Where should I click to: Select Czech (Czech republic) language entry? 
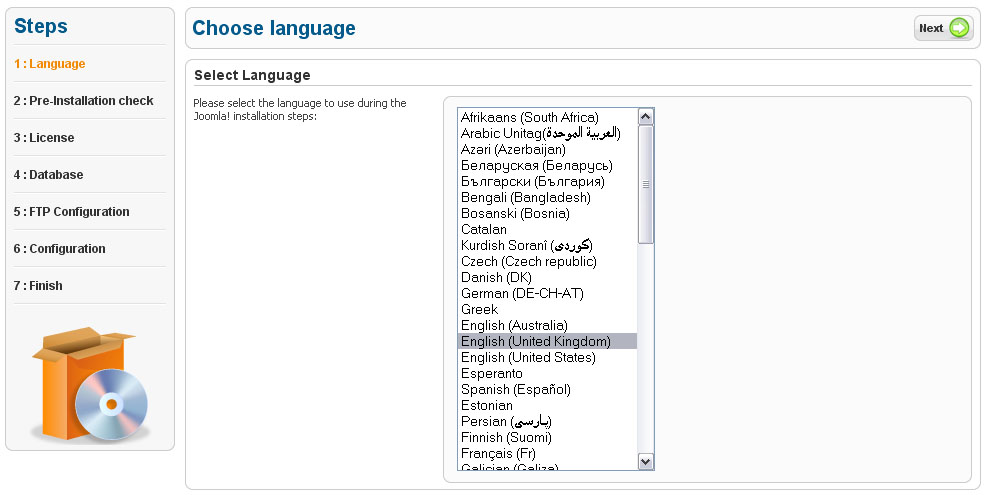click(x=528, y=262)
